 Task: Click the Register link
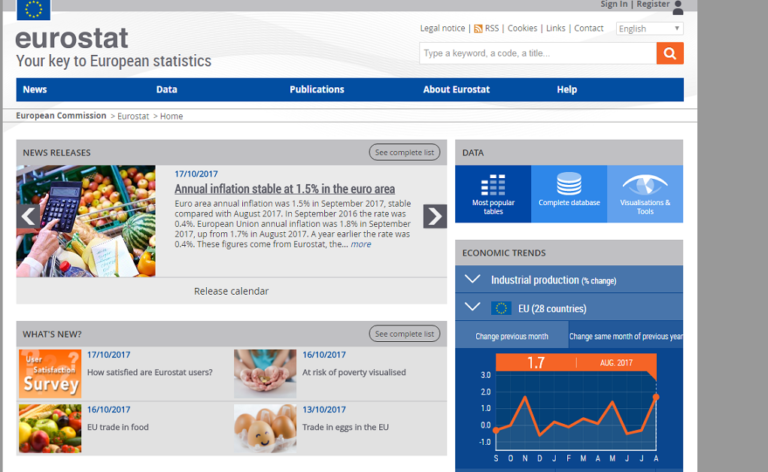[x=652, y=4]
